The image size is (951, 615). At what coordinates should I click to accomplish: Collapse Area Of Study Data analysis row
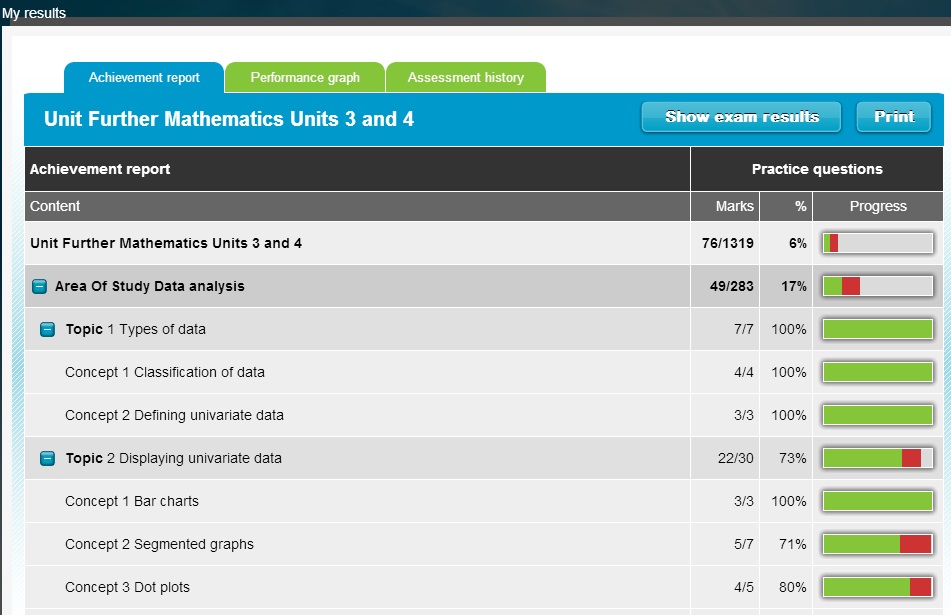click(x=39, y=287)
